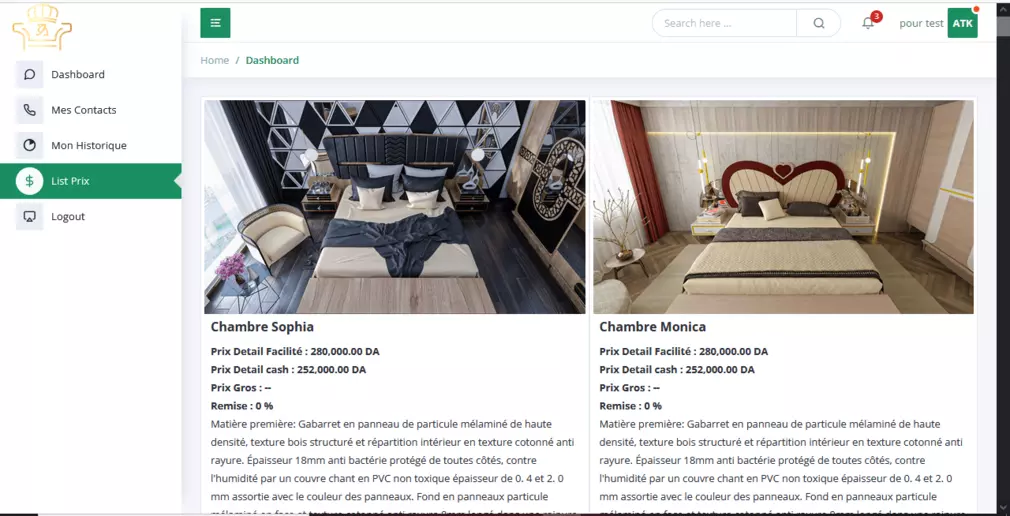The height and width of the screenshot is (516, 1010).
Task: Go to Home breadcrumb link
Action: tap(215, 60)
